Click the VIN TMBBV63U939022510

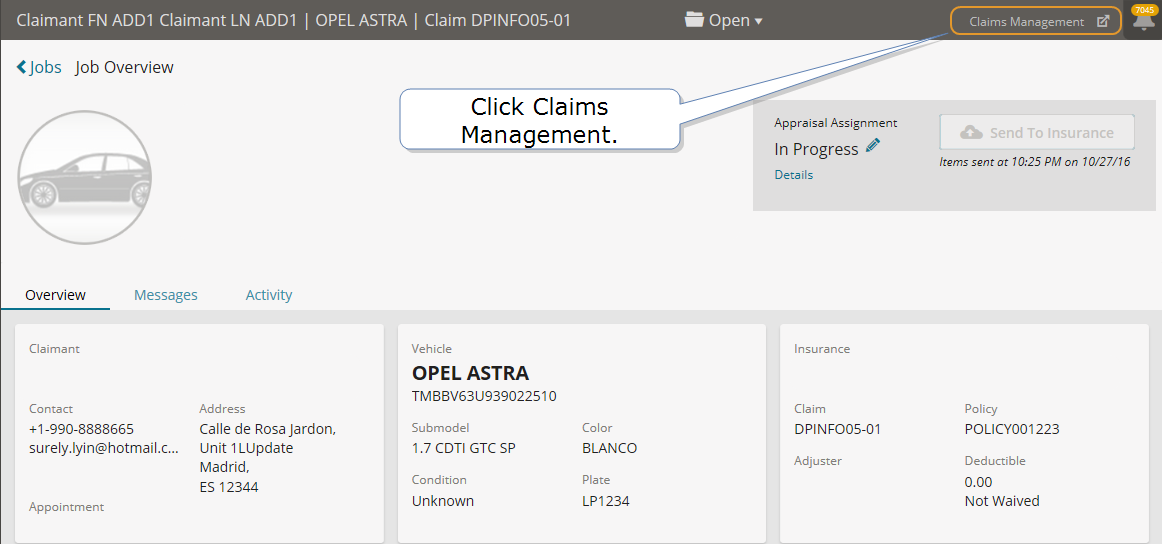point(484,397)
